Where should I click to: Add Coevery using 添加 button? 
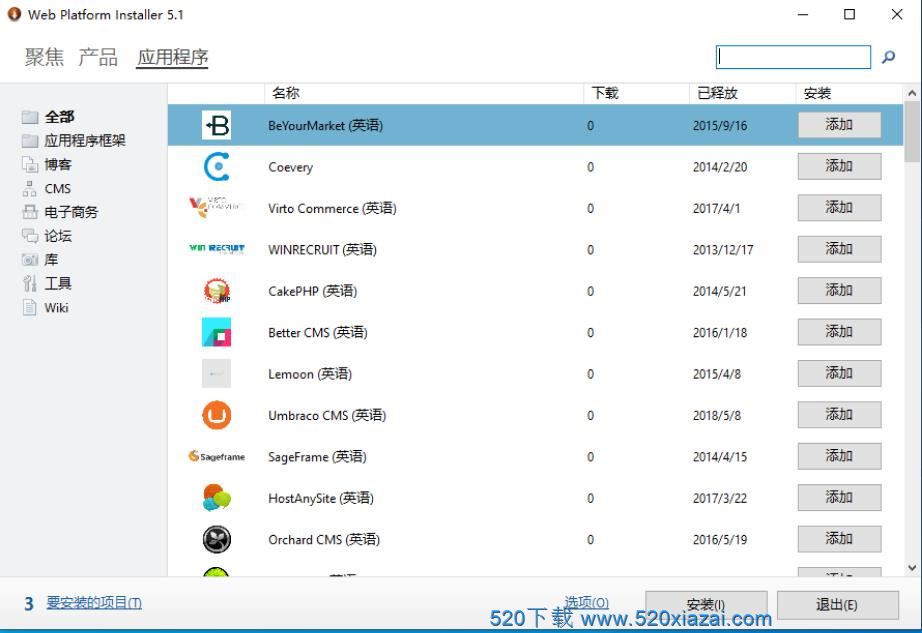pos(839,166)
